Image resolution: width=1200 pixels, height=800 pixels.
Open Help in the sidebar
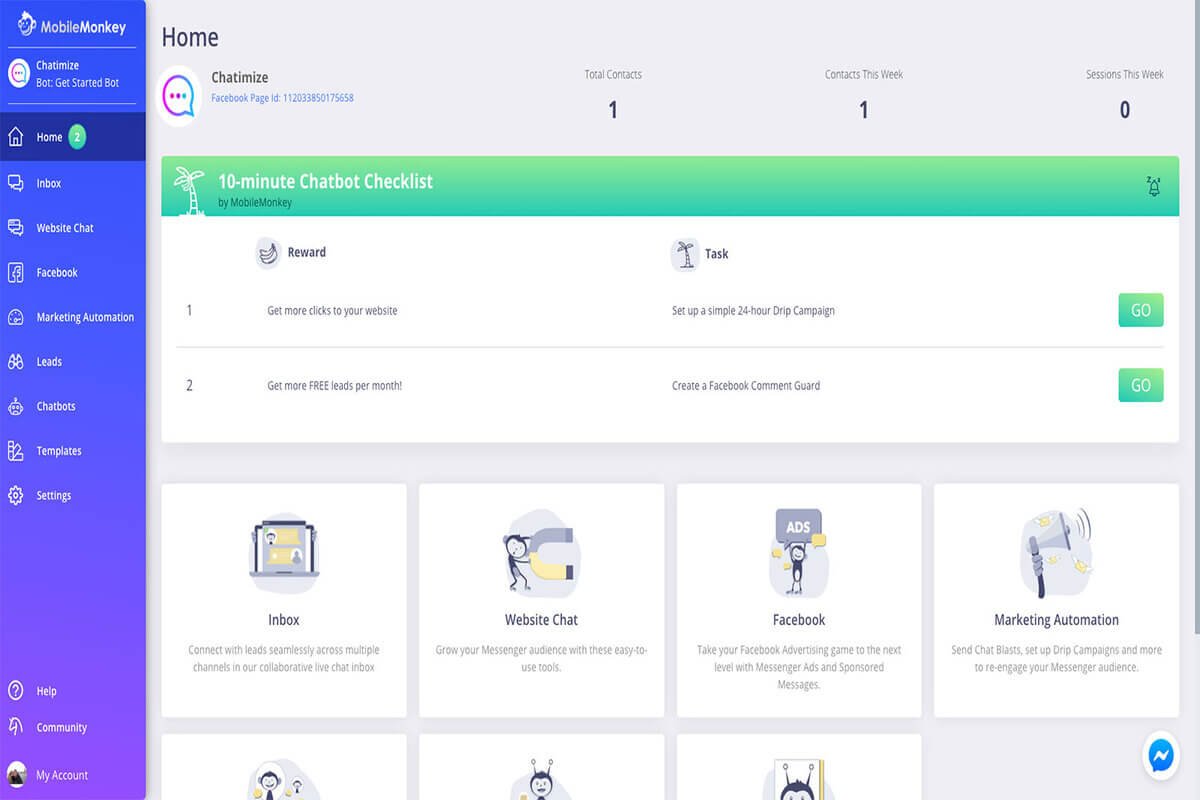[x=73, y=691]
